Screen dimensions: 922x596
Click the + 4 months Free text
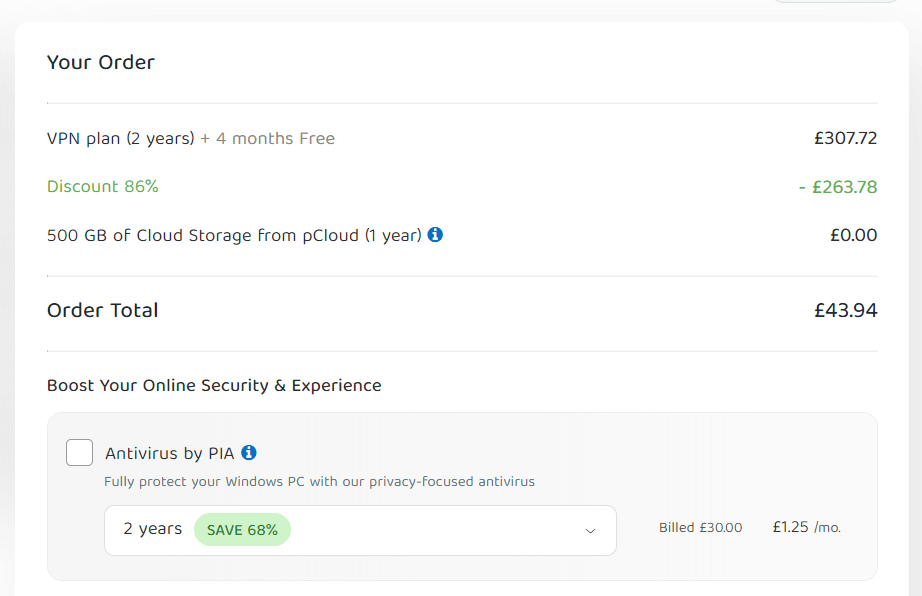pyautogui.click(x=268, y=138)
